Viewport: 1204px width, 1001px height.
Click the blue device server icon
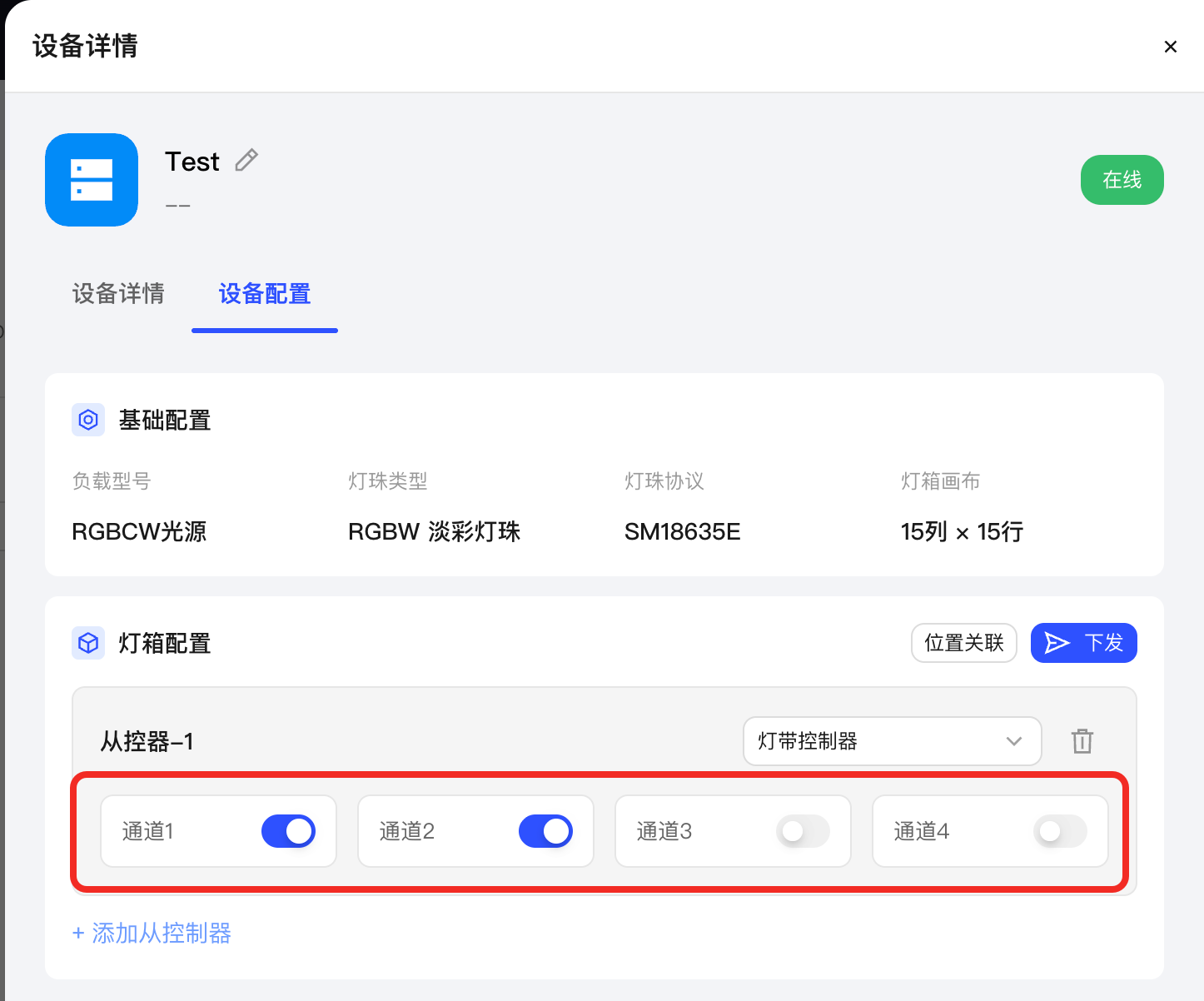pos(92,180)
